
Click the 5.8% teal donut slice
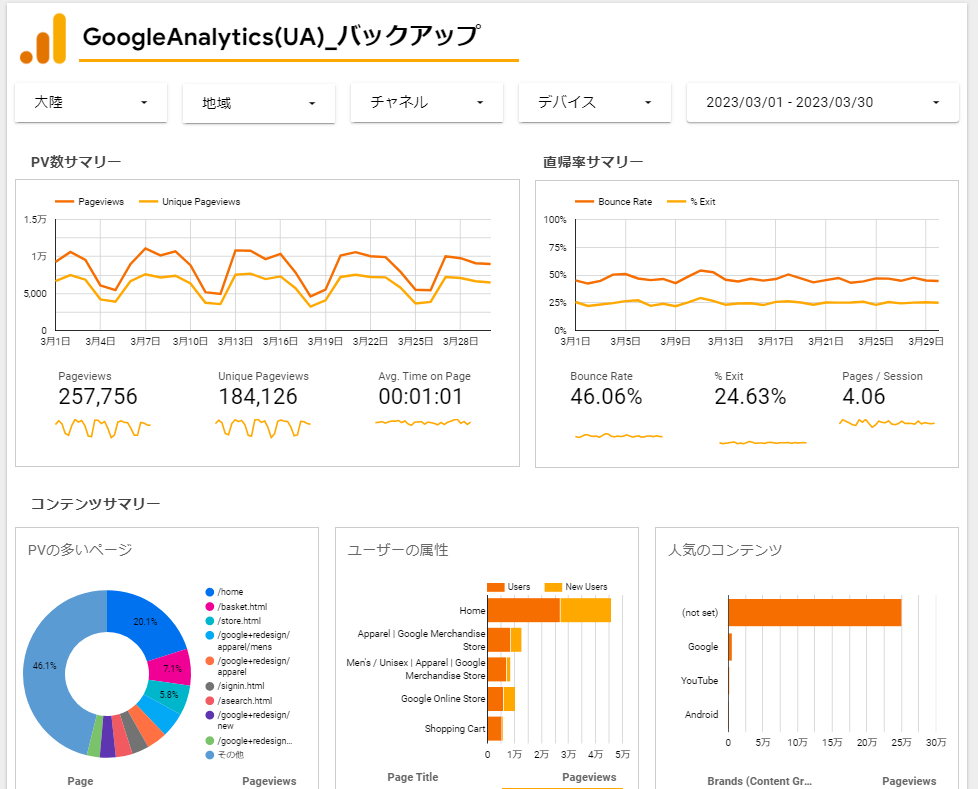[170, 695]
